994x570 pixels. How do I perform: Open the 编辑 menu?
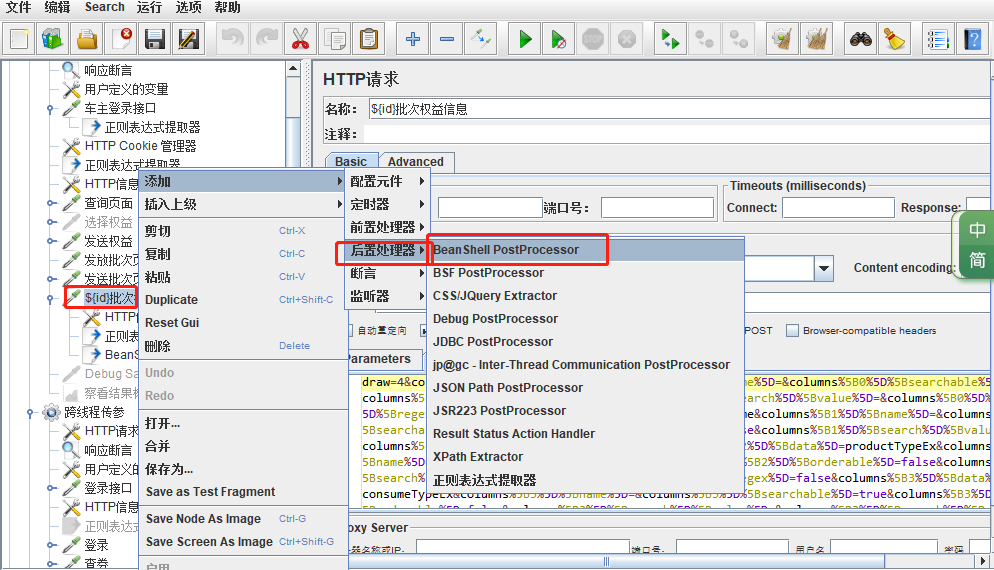point(58,8)
